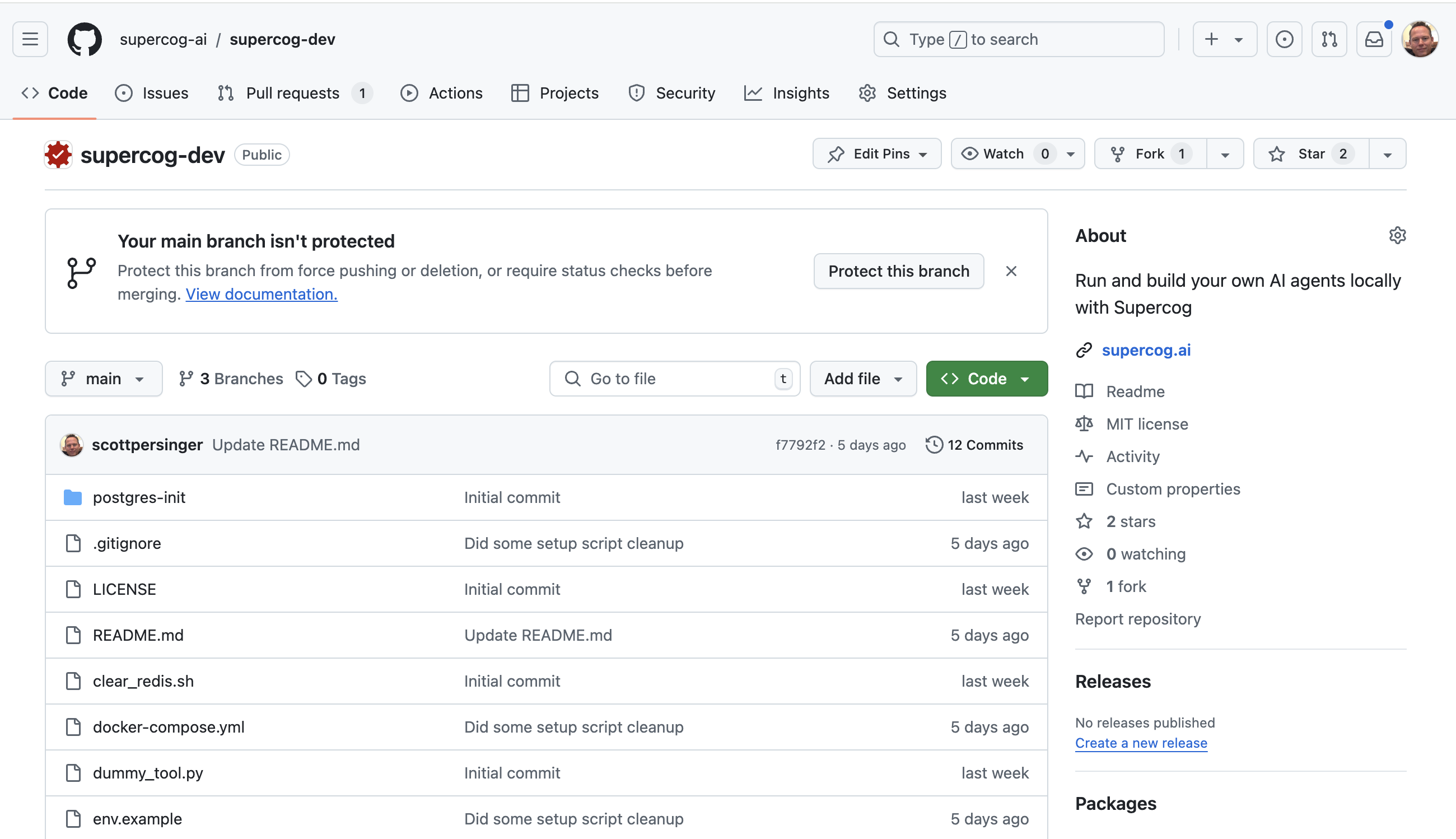Open Custom properties in About
This screenshot has height=839, width=1456.
pos(1173,488)
